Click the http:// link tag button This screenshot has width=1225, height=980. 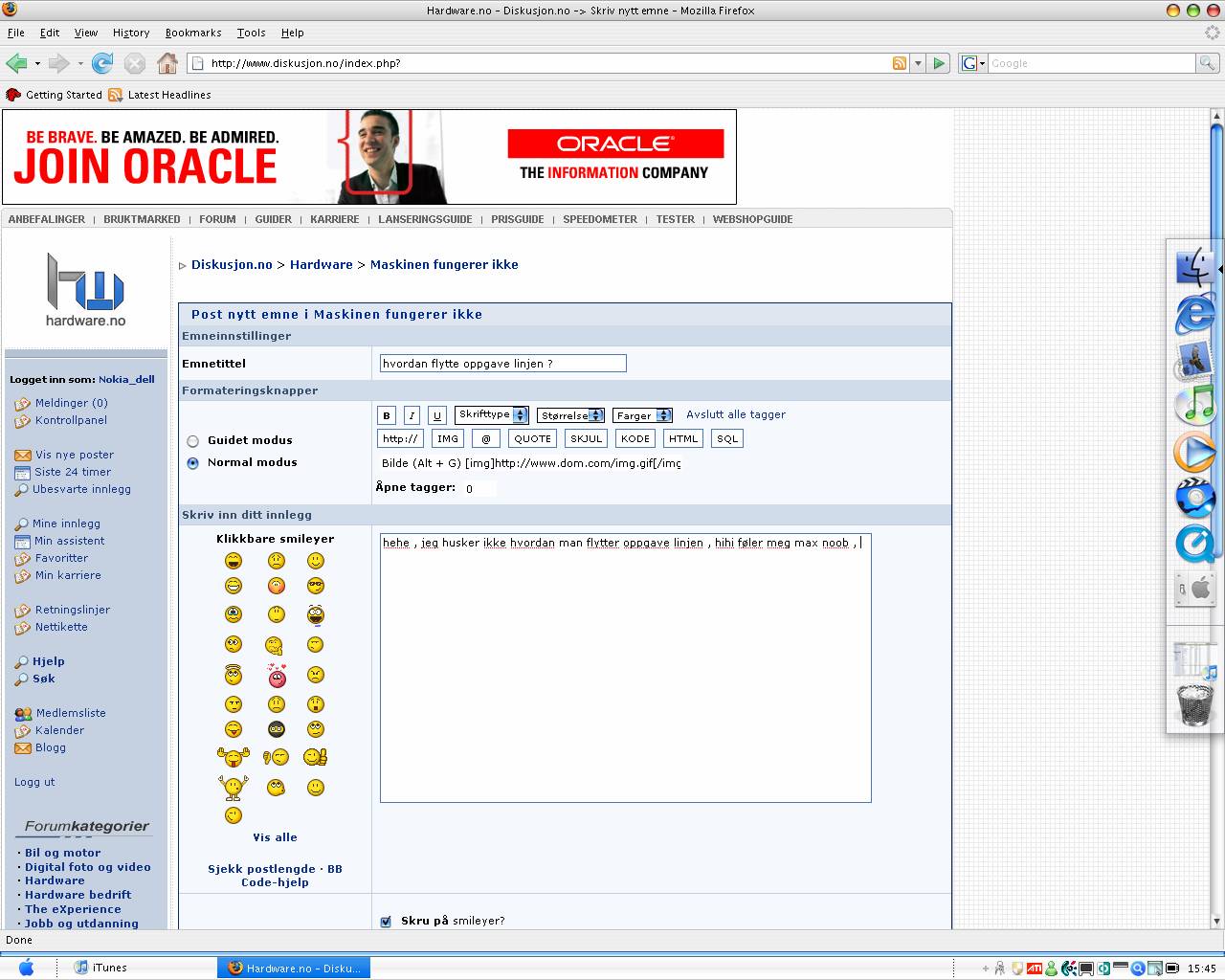tap(400, 439)
